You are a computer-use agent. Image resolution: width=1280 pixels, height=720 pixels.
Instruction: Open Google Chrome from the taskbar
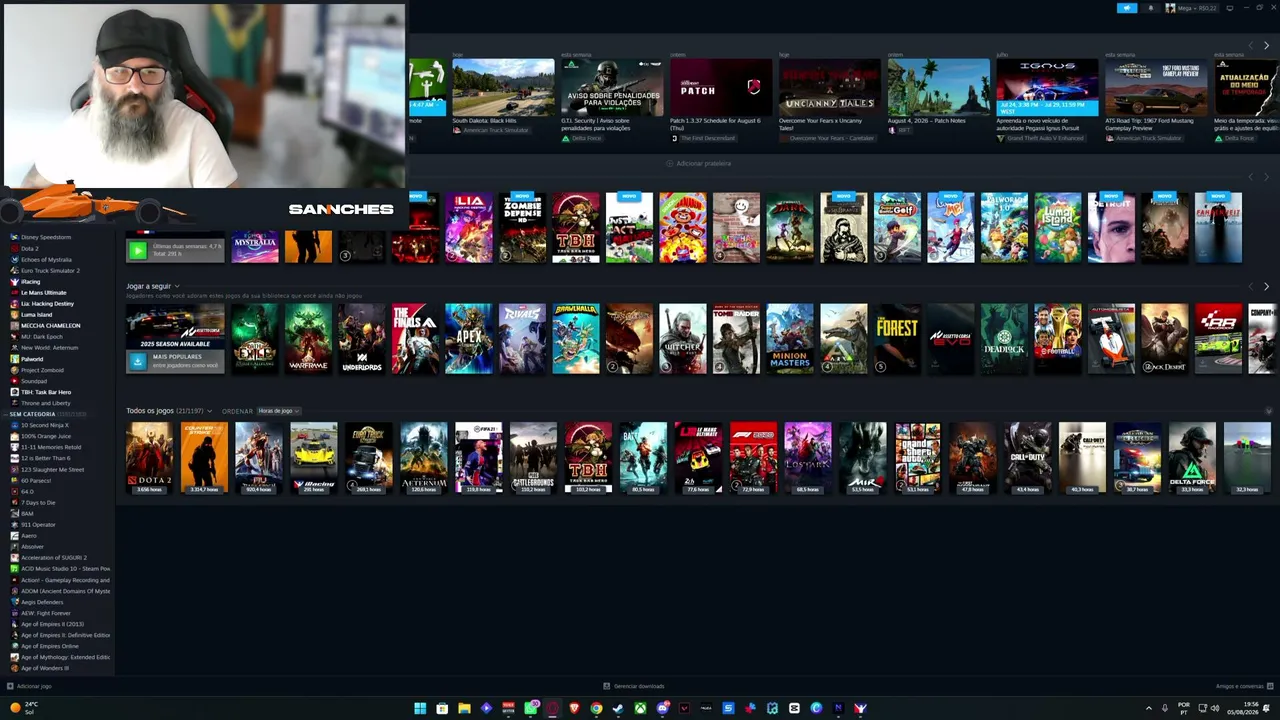click(x=596, y=708)
